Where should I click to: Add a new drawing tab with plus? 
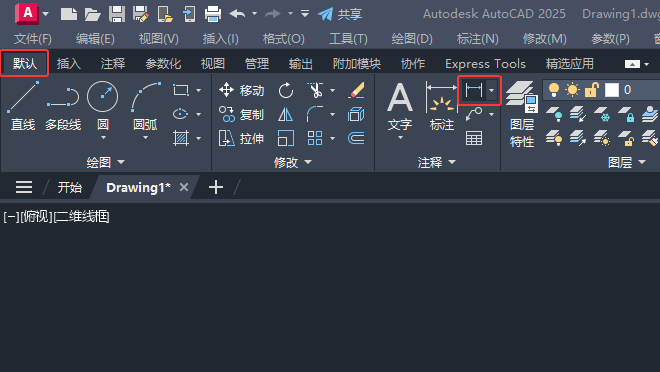tap(216, 187)
